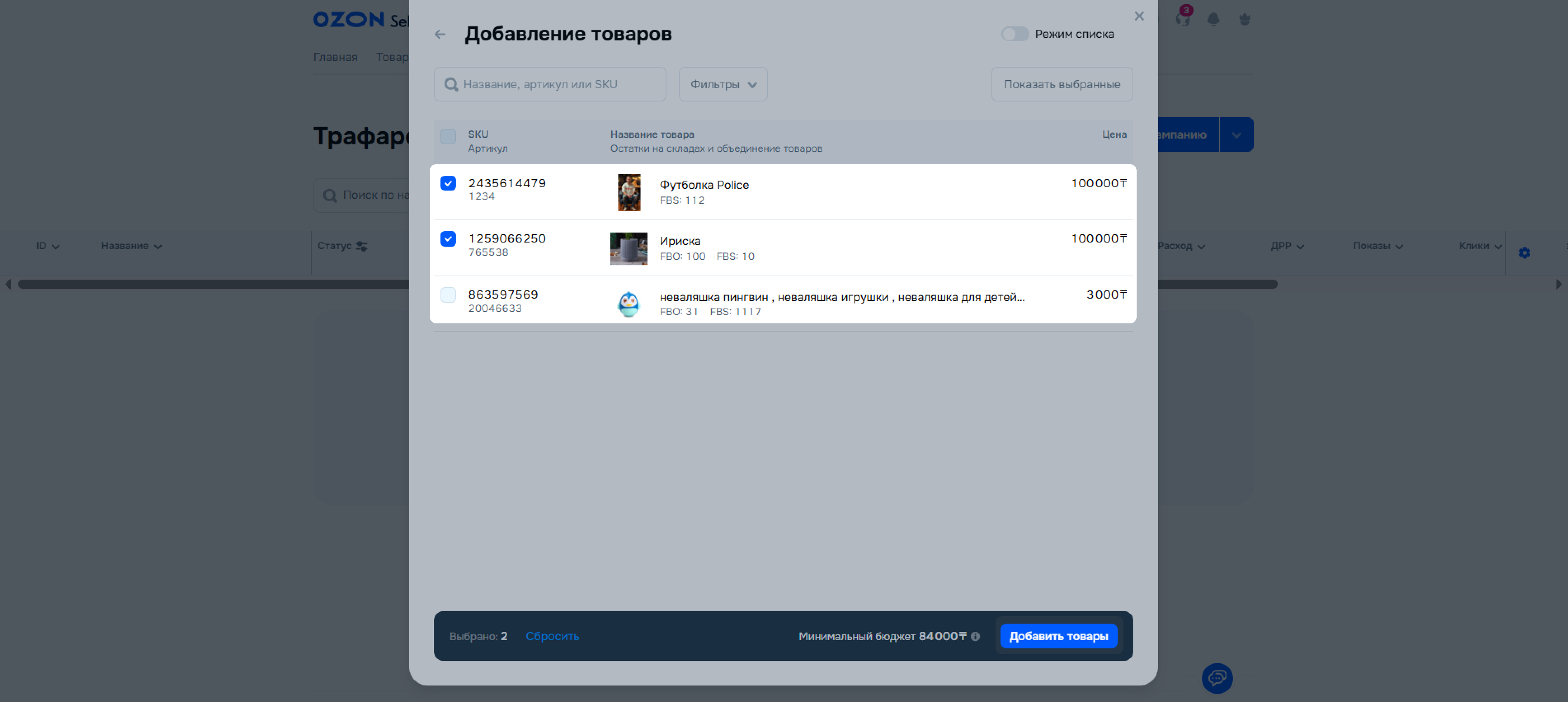Click Добавить товары button

[1059, 636]
